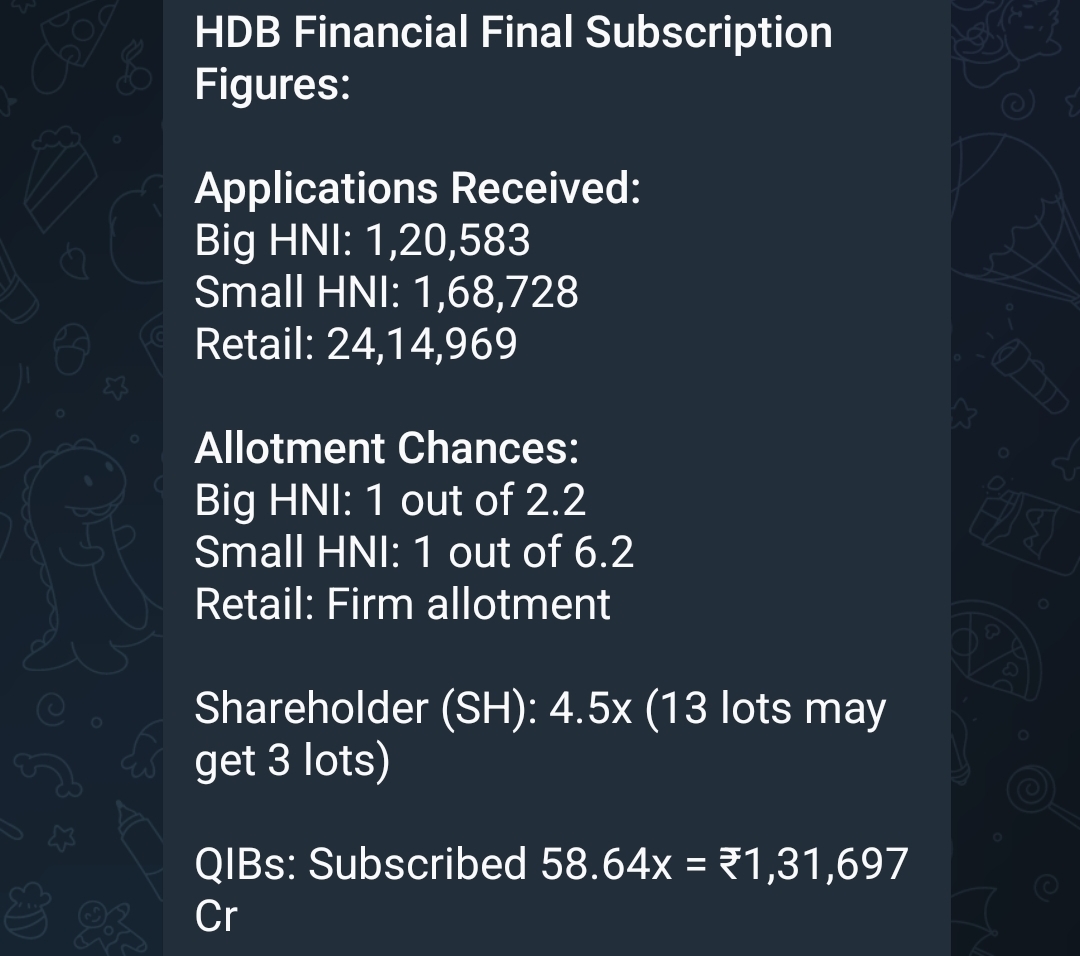Image resolution: width=1080 pixels, height=956 pixels.
Task: Tap the "Allotment Chances:" bold heading
Action: pos(386,448)
